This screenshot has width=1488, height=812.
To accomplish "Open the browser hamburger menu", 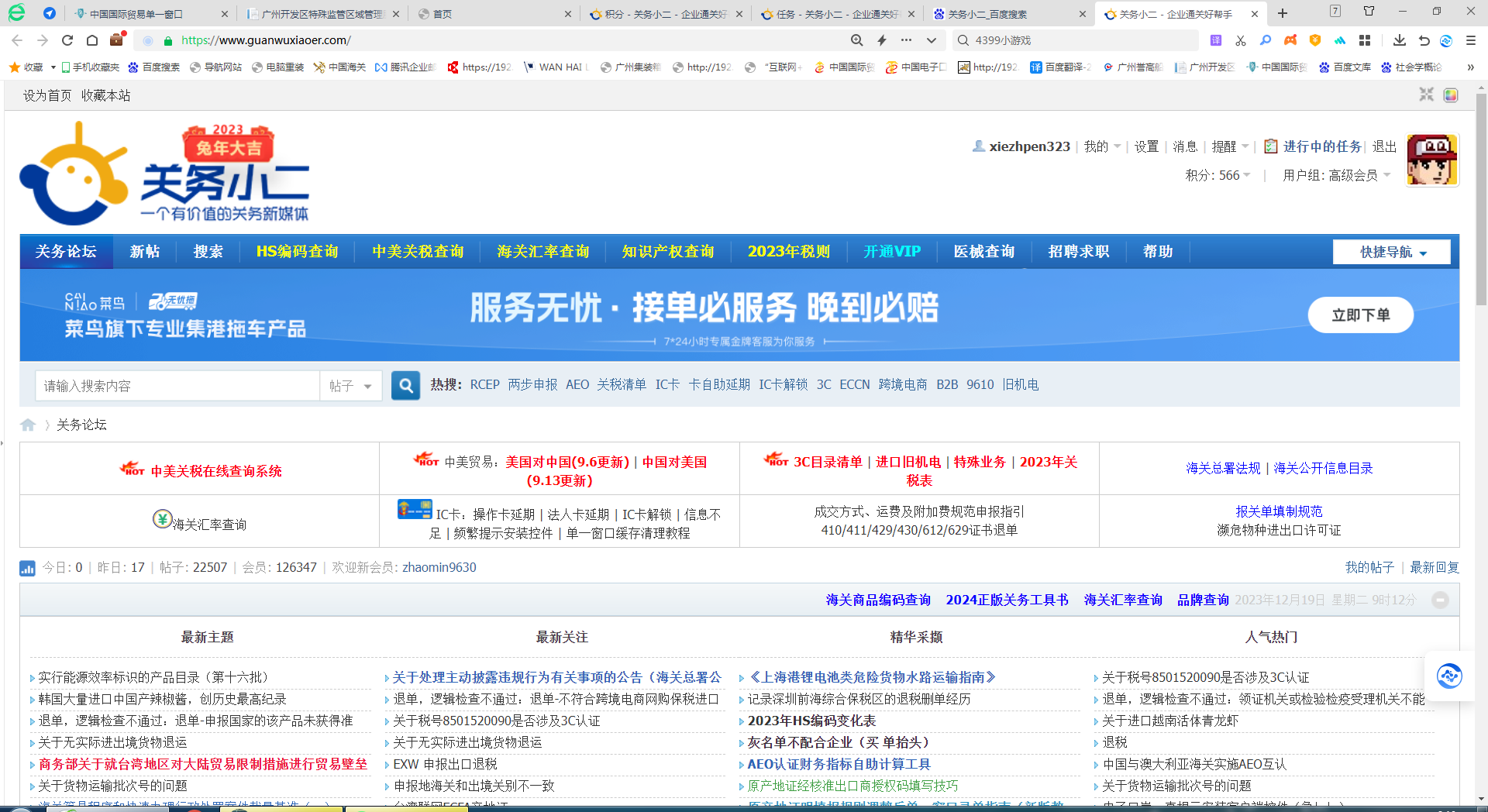I will click(1470, 40).
